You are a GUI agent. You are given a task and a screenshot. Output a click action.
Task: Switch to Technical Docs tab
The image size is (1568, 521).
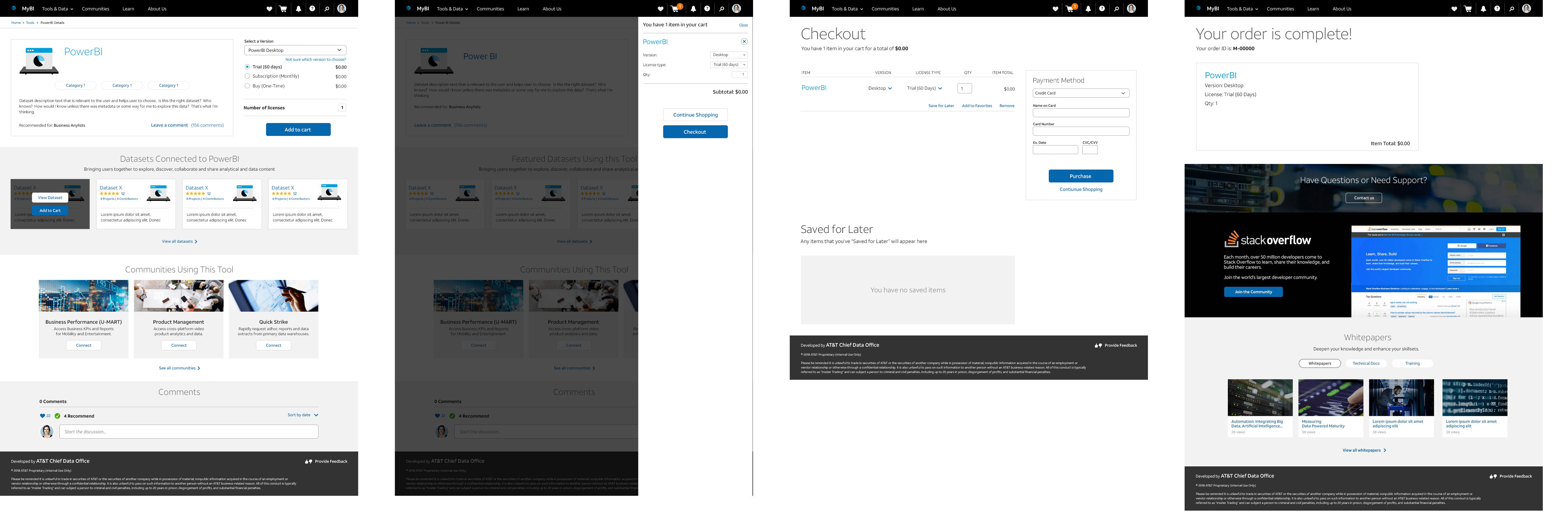click(x=1366, y=363)
